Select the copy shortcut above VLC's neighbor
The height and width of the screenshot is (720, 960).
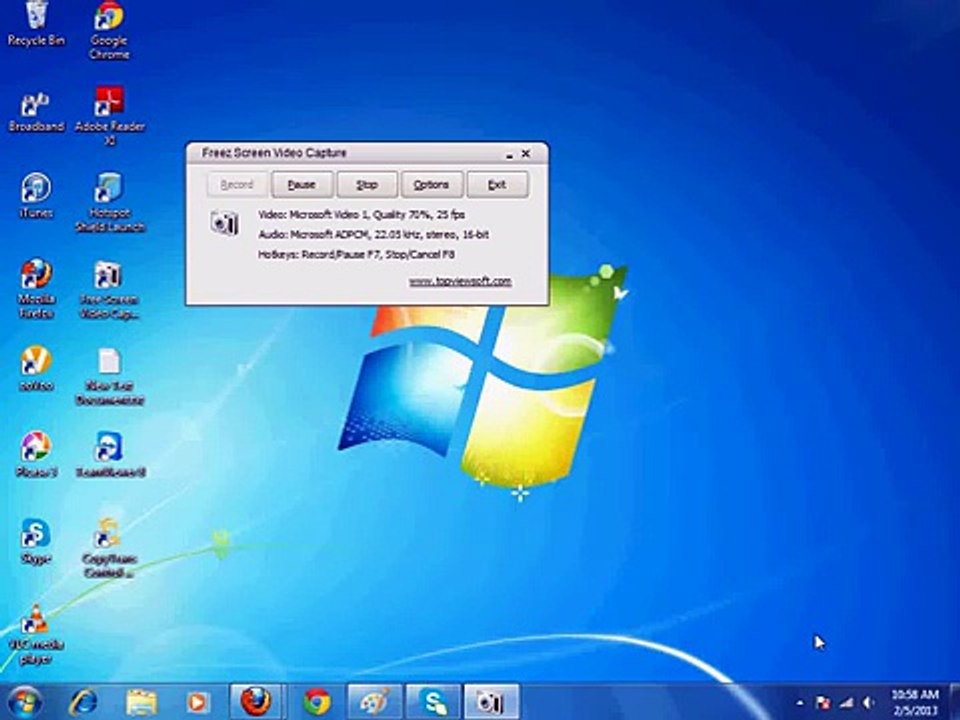[109, 549]
